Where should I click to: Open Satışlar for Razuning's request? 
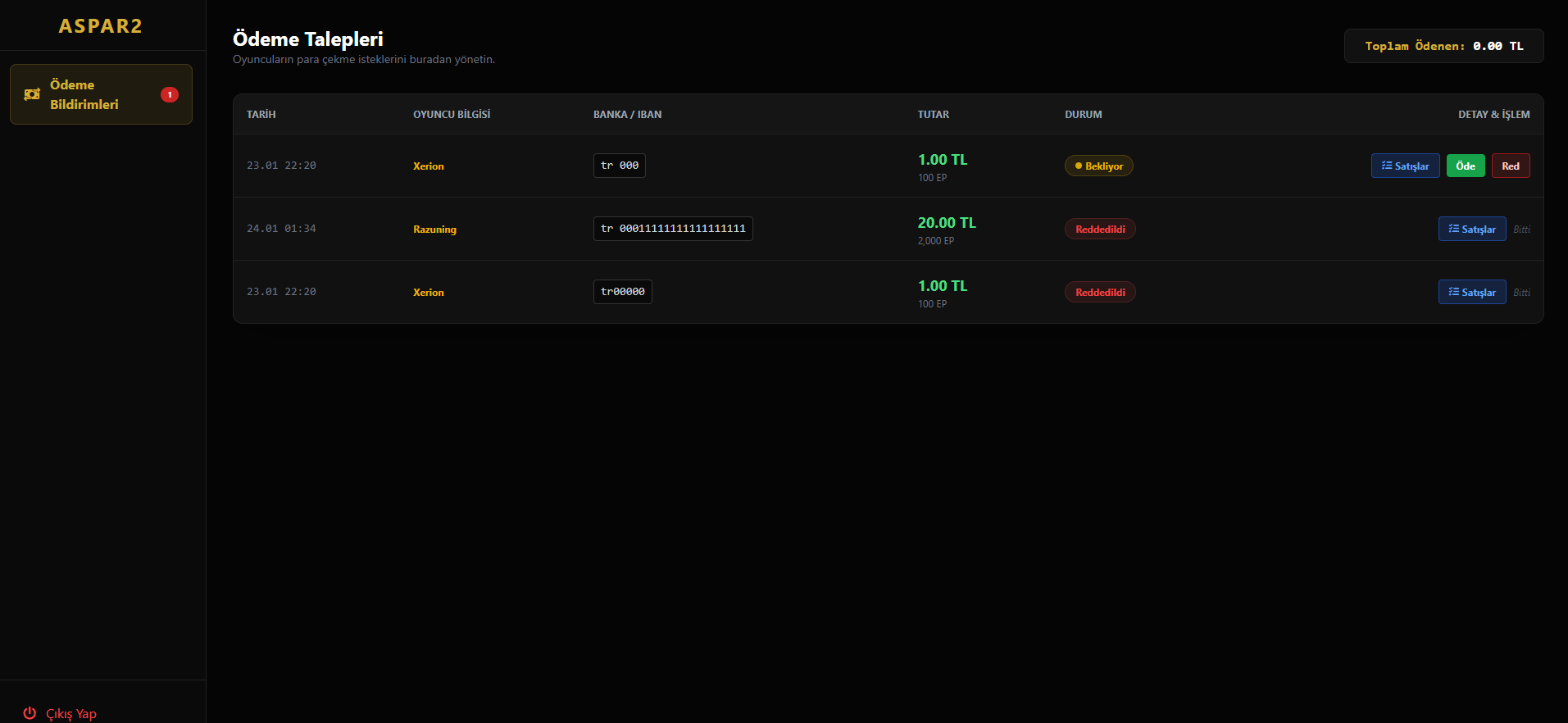point(1471,229)
